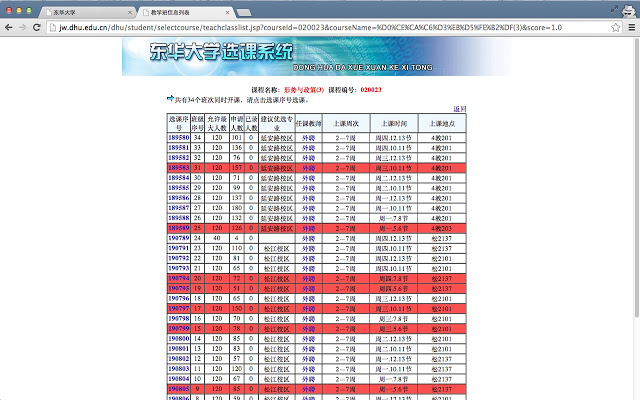Open teacher 外聘 link in row 190805
640x400 pixels.
click(x=309, y=389)
